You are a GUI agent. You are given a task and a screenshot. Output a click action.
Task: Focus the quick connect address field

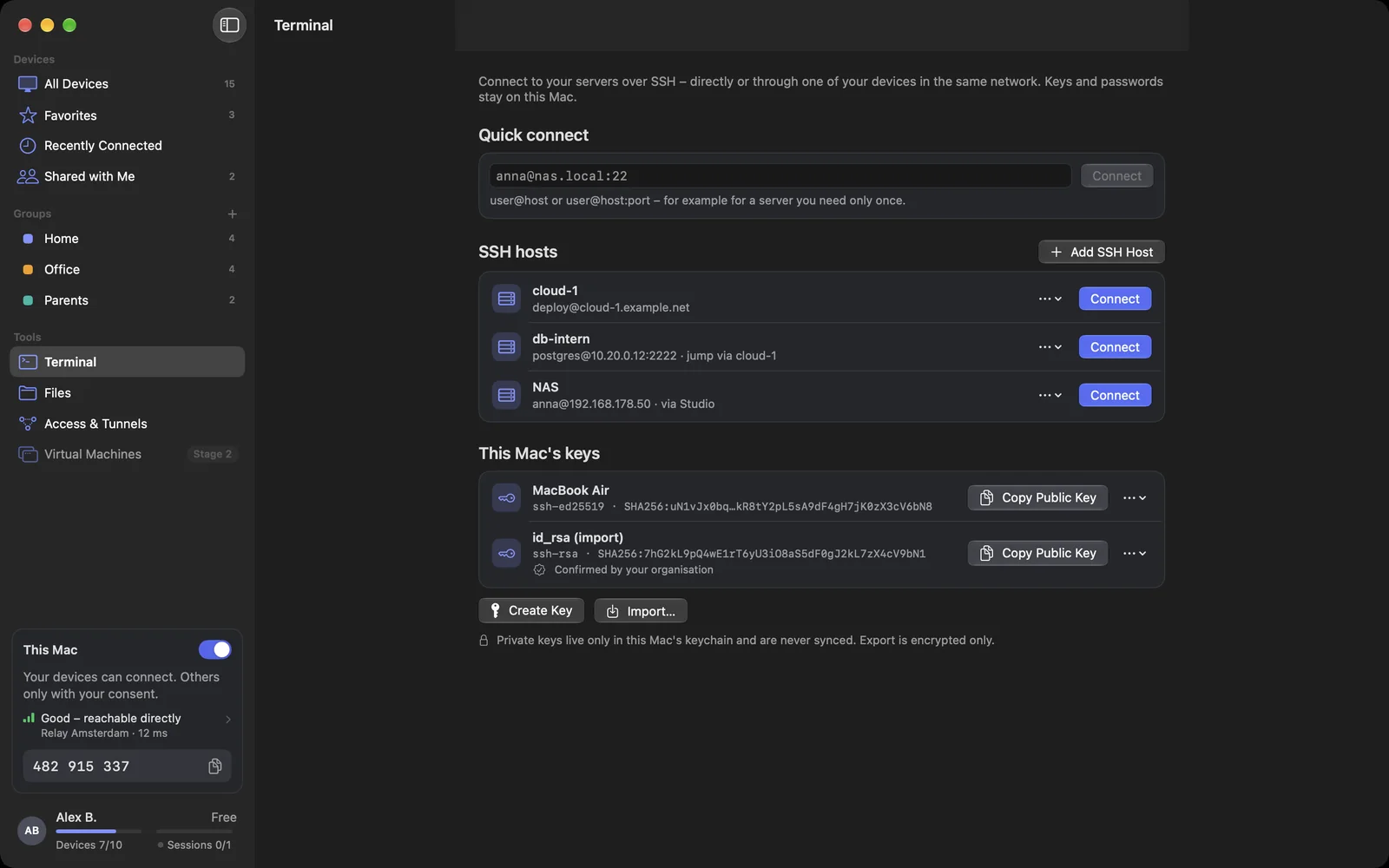tap(780, 176)
